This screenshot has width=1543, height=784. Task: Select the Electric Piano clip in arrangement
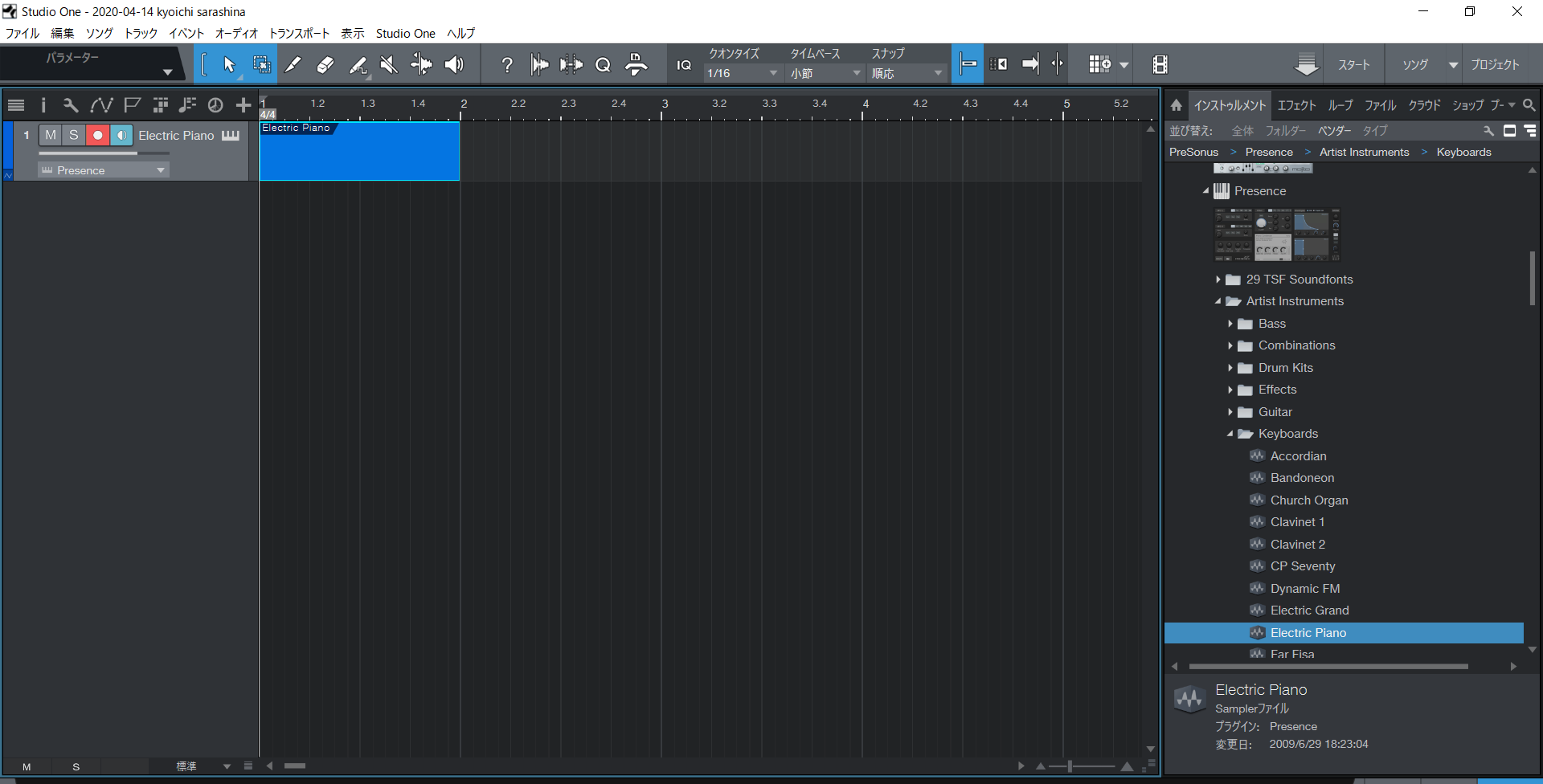click(x=359, y=151)
